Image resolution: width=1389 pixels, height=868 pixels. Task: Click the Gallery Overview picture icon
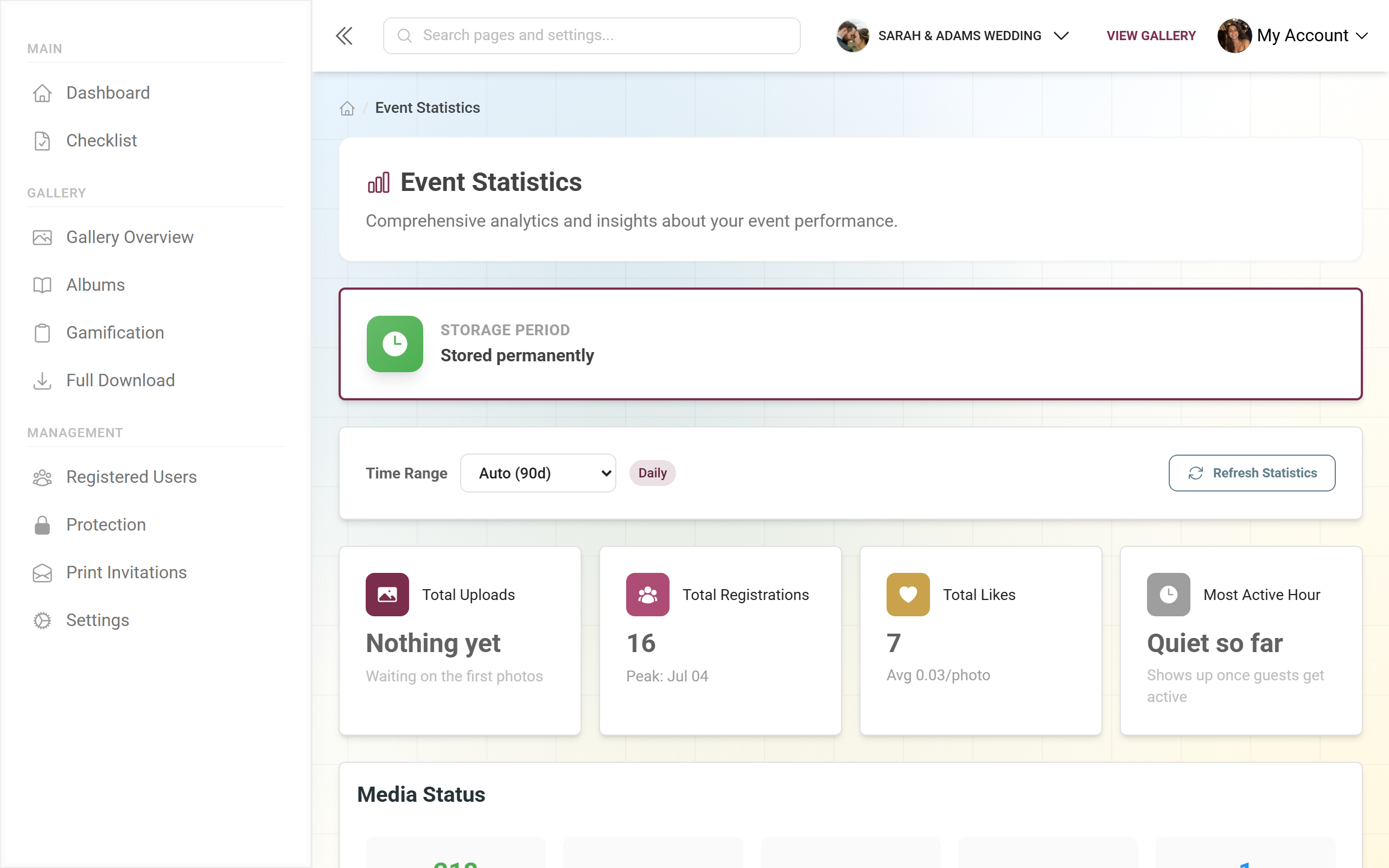tap(42, 237)
